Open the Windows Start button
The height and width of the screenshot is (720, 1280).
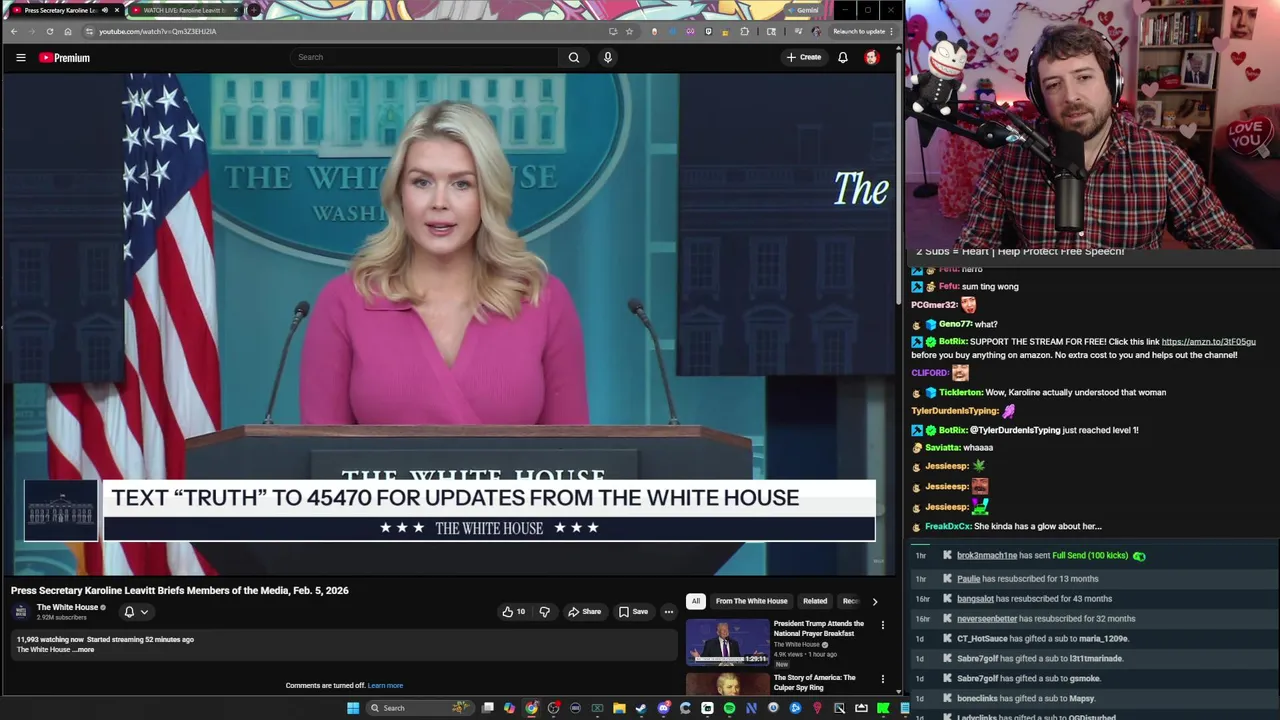[353, 708]
